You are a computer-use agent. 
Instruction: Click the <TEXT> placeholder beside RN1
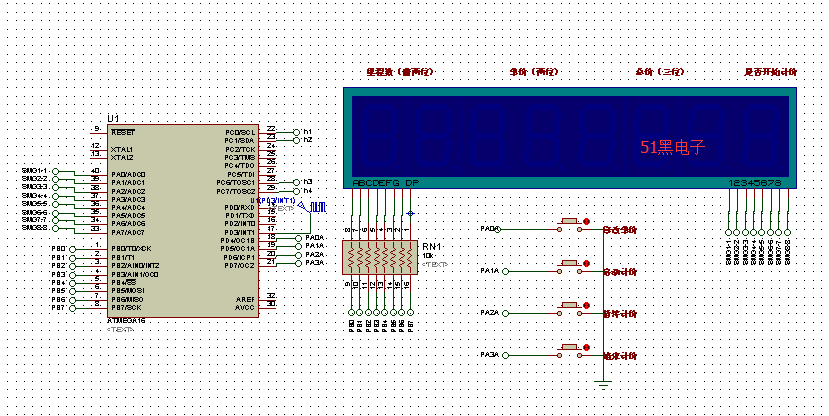pyautogui.click(x=435, y=264)
